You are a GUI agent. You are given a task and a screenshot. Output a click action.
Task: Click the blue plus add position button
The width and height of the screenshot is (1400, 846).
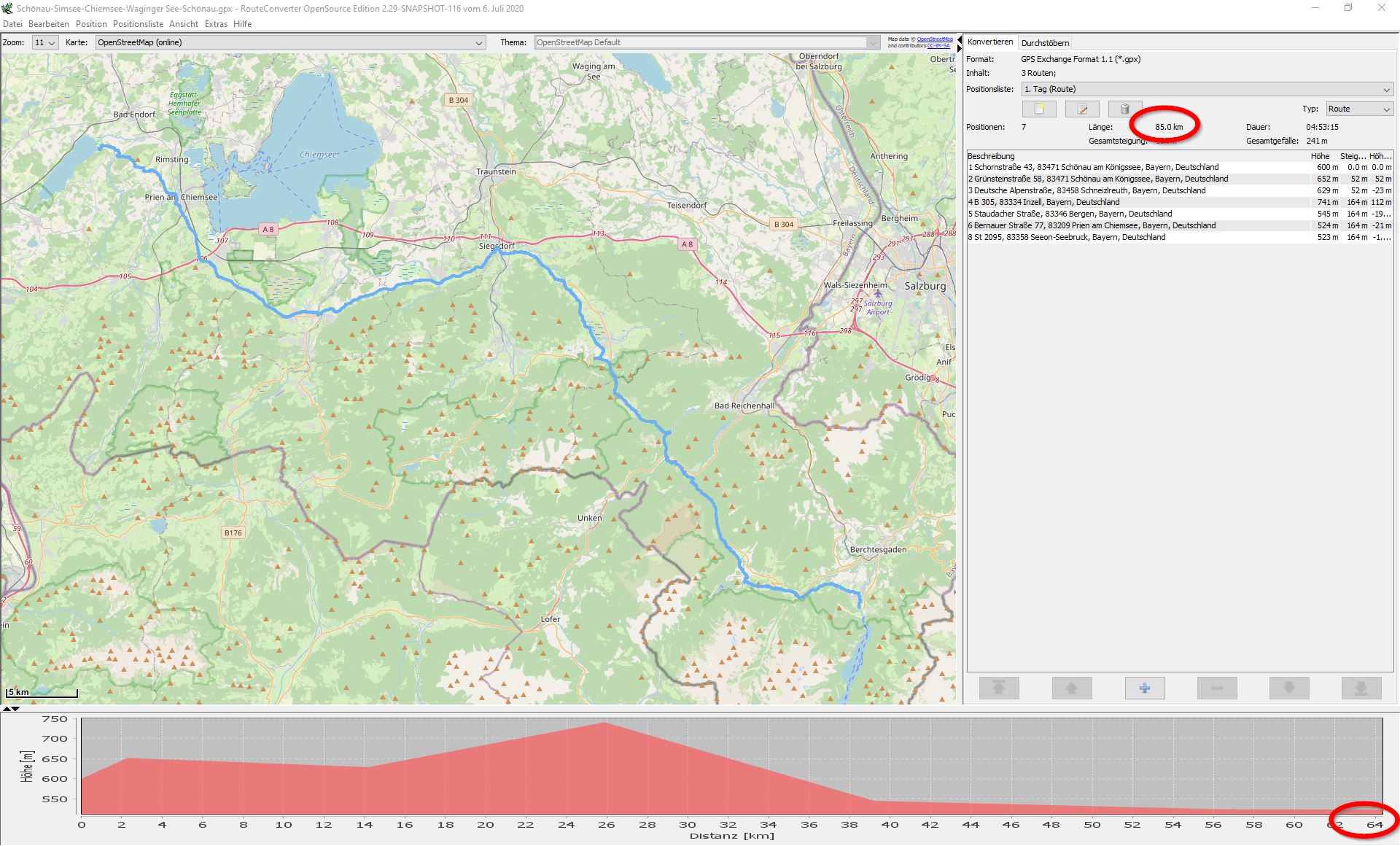click(x=1144, y=688)
